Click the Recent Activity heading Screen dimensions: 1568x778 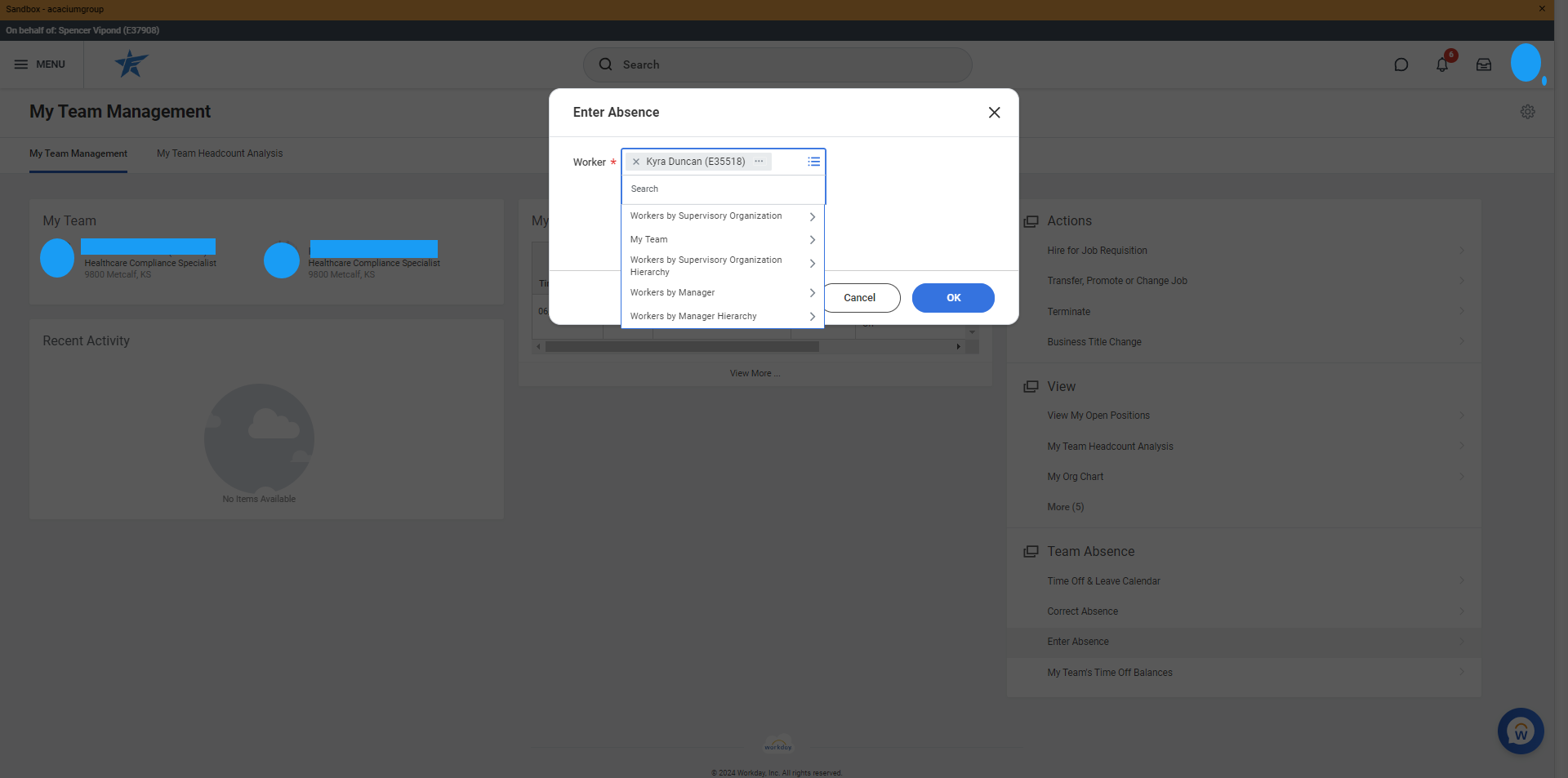click(x=86, y=341)
